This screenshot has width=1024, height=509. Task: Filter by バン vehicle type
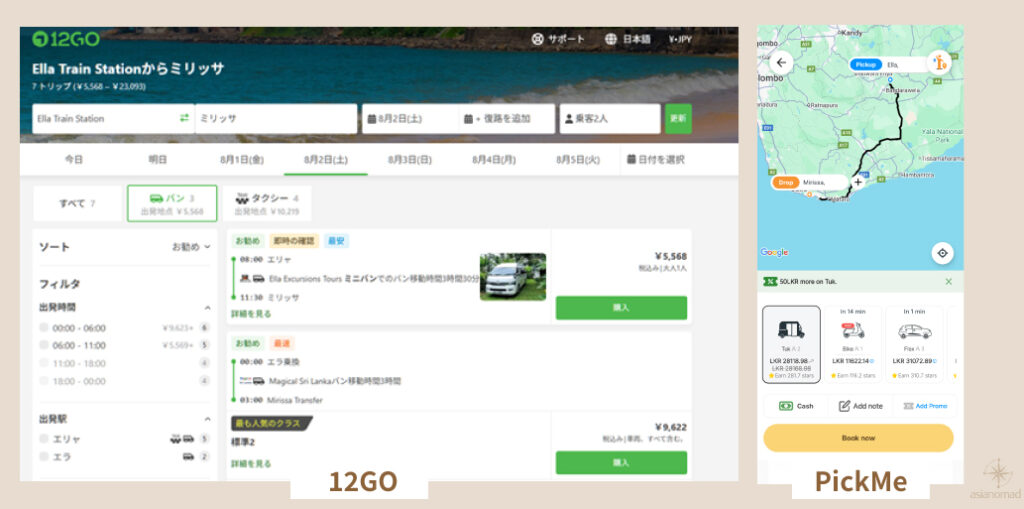click(x=172, y=203)
